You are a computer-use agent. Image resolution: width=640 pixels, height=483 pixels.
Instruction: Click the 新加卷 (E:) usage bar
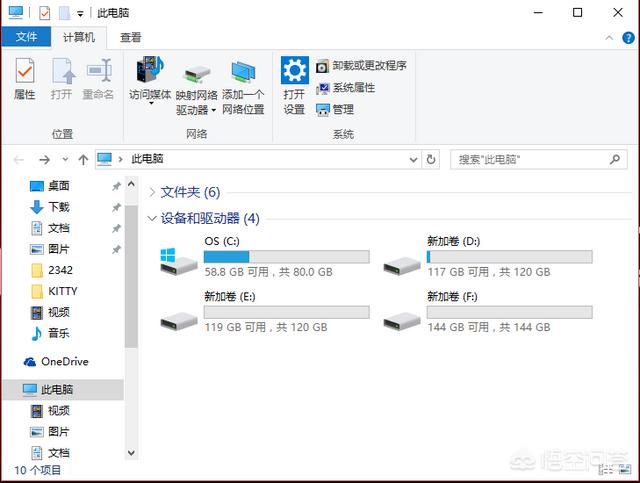(x=287, y=312)
